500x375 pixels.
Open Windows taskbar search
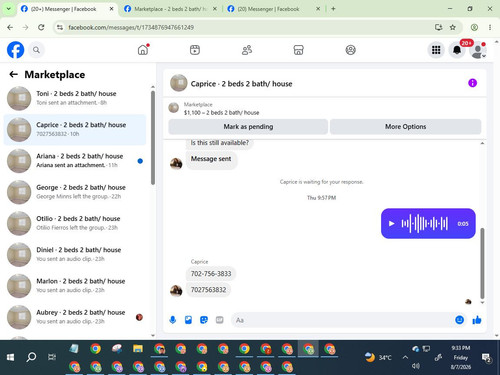tap(31, 357)
